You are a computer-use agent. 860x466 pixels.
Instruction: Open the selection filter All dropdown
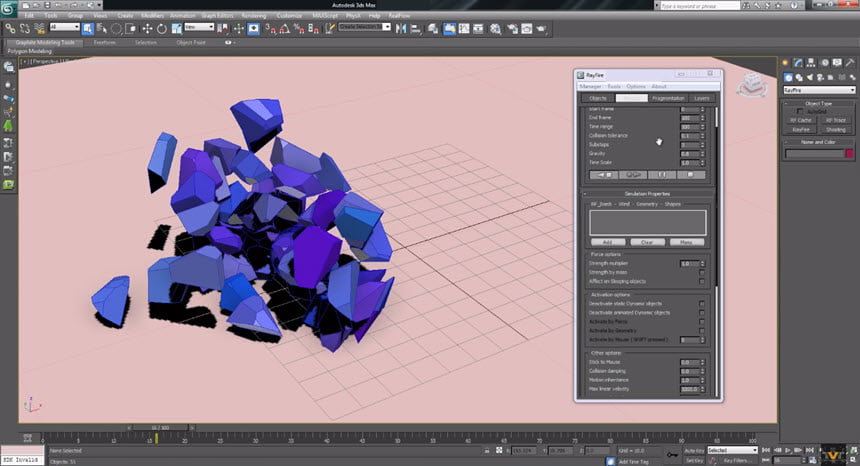(x=65, y=27)
